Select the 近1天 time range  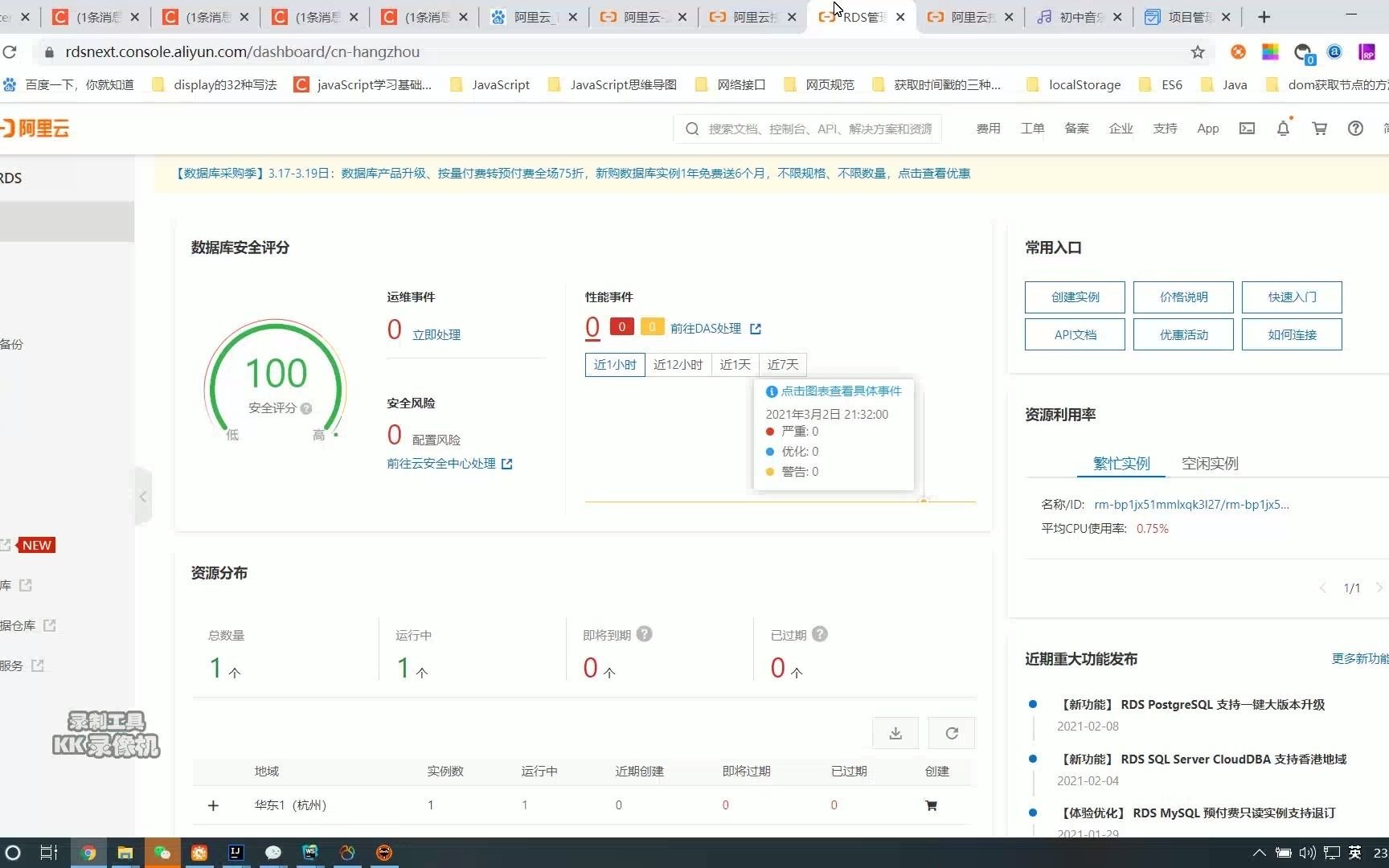(x=735, y=365)
